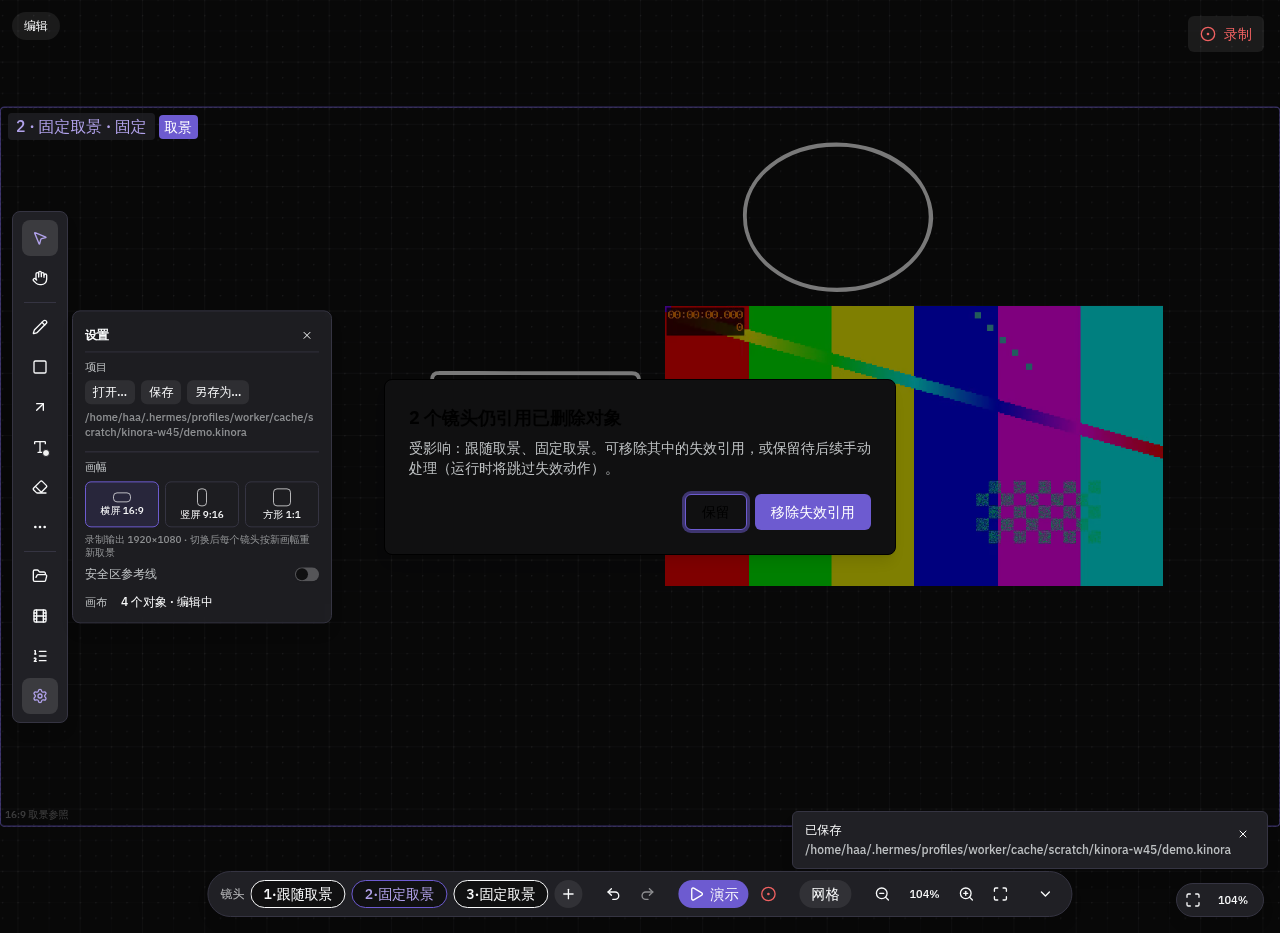Start recording with 录制 button
Image resolution: width=1280 pixels, height=933 pixels.
point(1226,34)
